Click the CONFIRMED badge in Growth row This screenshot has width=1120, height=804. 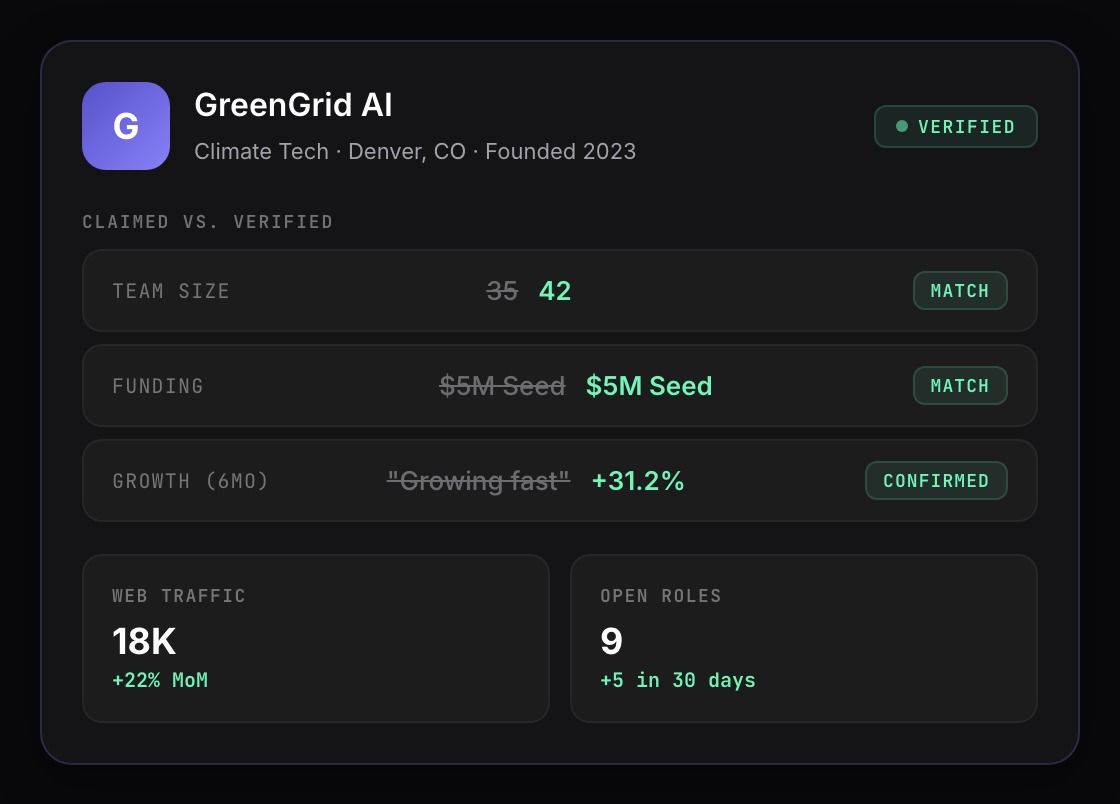(x=936, y=481)
